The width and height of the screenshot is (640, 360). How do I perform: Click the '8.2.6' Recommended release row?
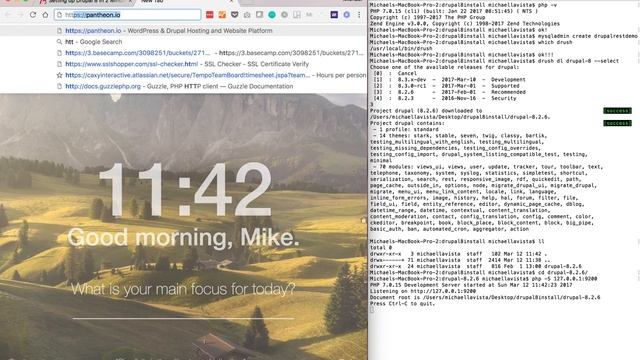[449, 92]
